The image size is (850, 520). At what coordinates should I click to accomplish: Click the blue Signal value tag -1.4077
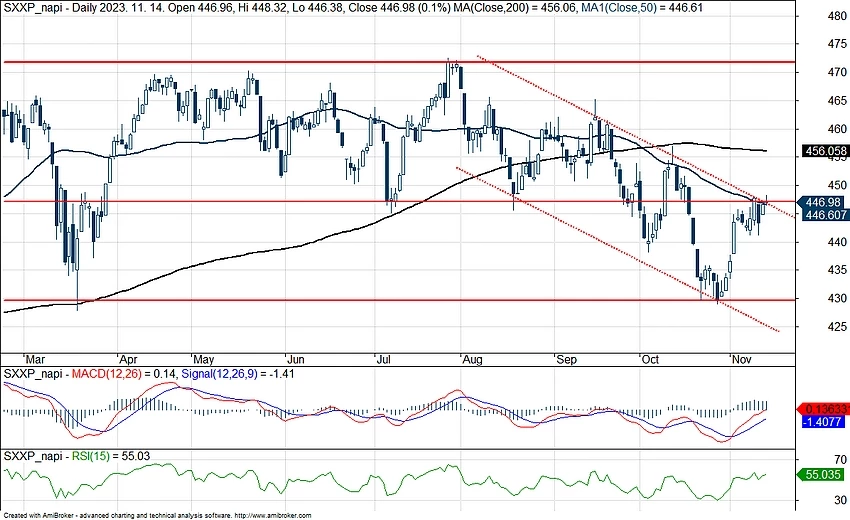[824, 422]
